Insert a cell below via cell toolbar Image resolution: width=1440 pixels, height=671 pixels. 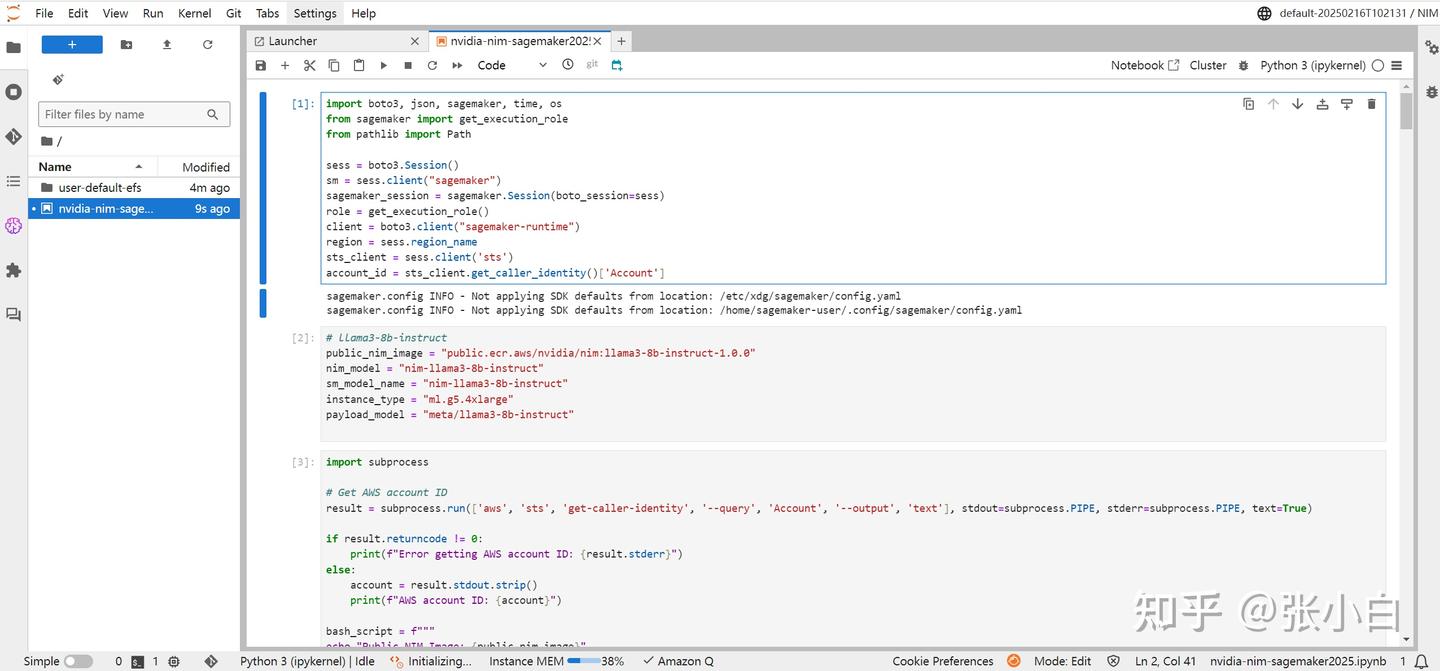coord(1346,104)
